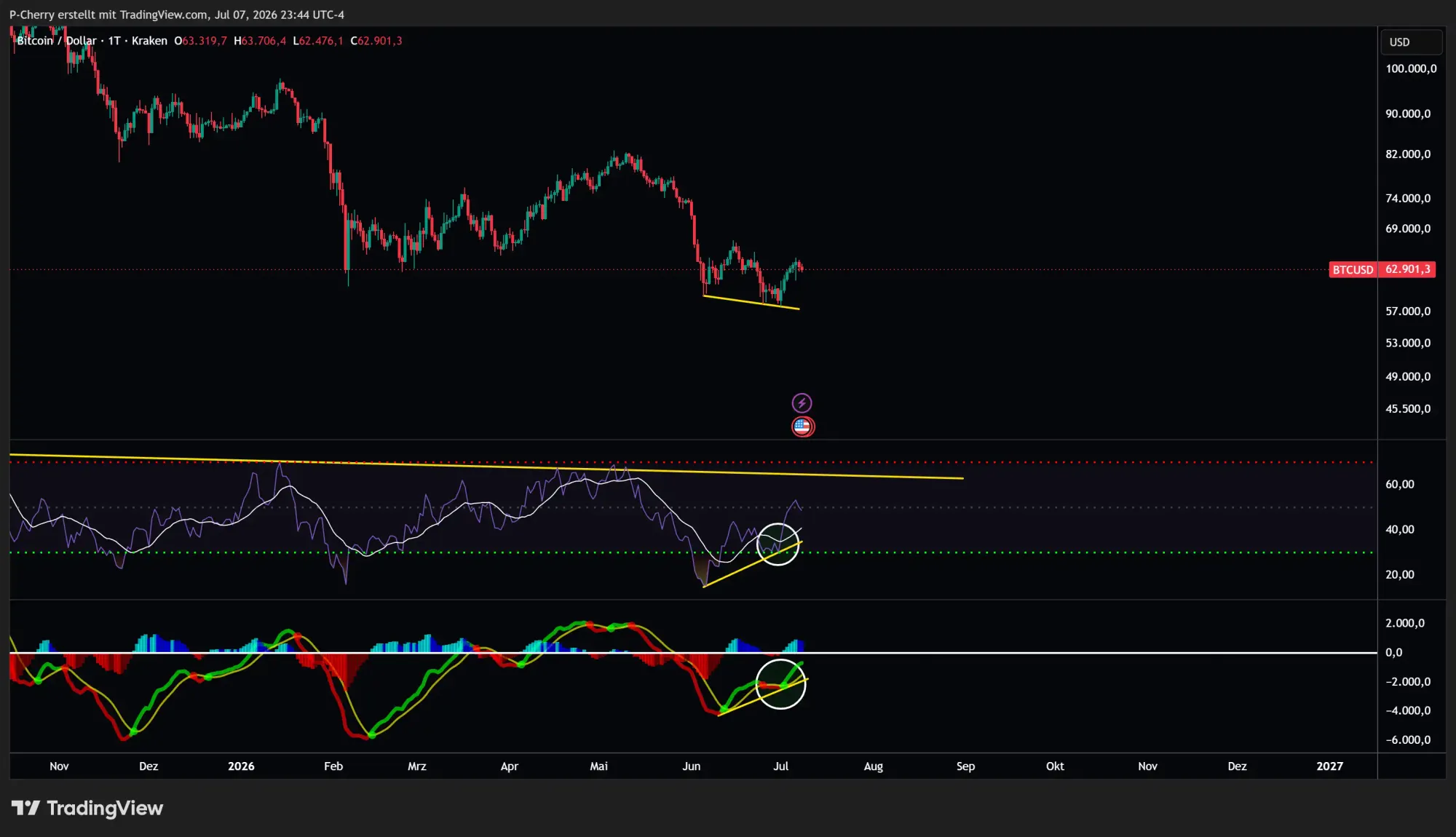Click the 2027 label on time axis
This screenshot has width=1456, height=837.
1329,766
